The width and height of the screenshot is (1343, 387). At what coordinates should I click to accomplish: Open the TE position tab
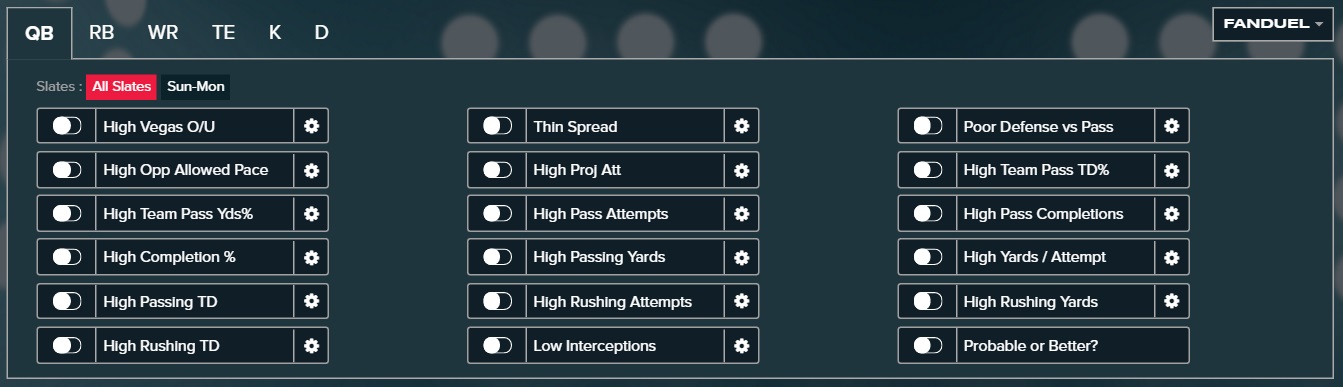[x=223, y=32]
